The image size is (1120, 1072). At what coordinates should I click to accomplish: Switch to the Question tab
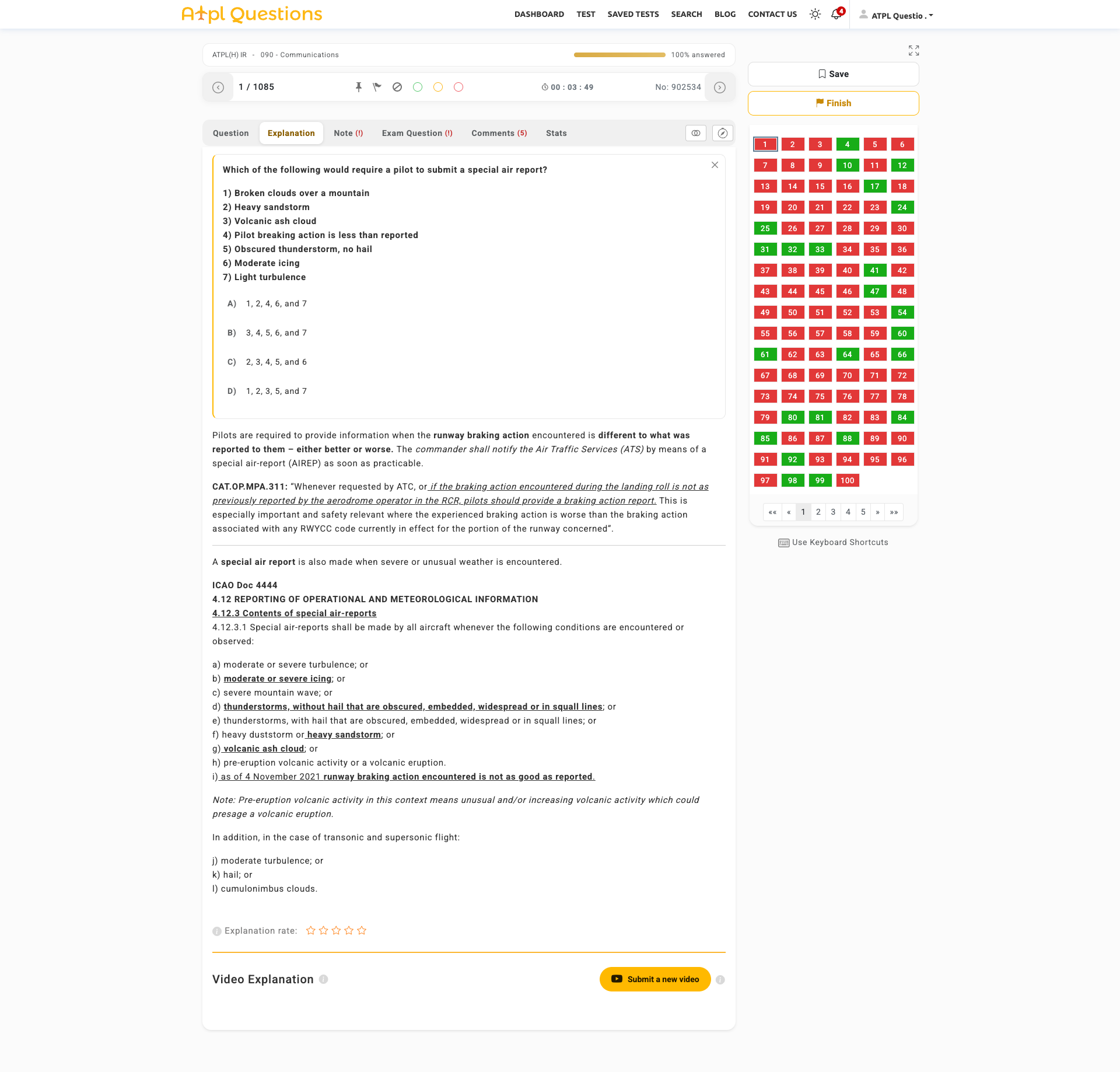pos(231,133)
